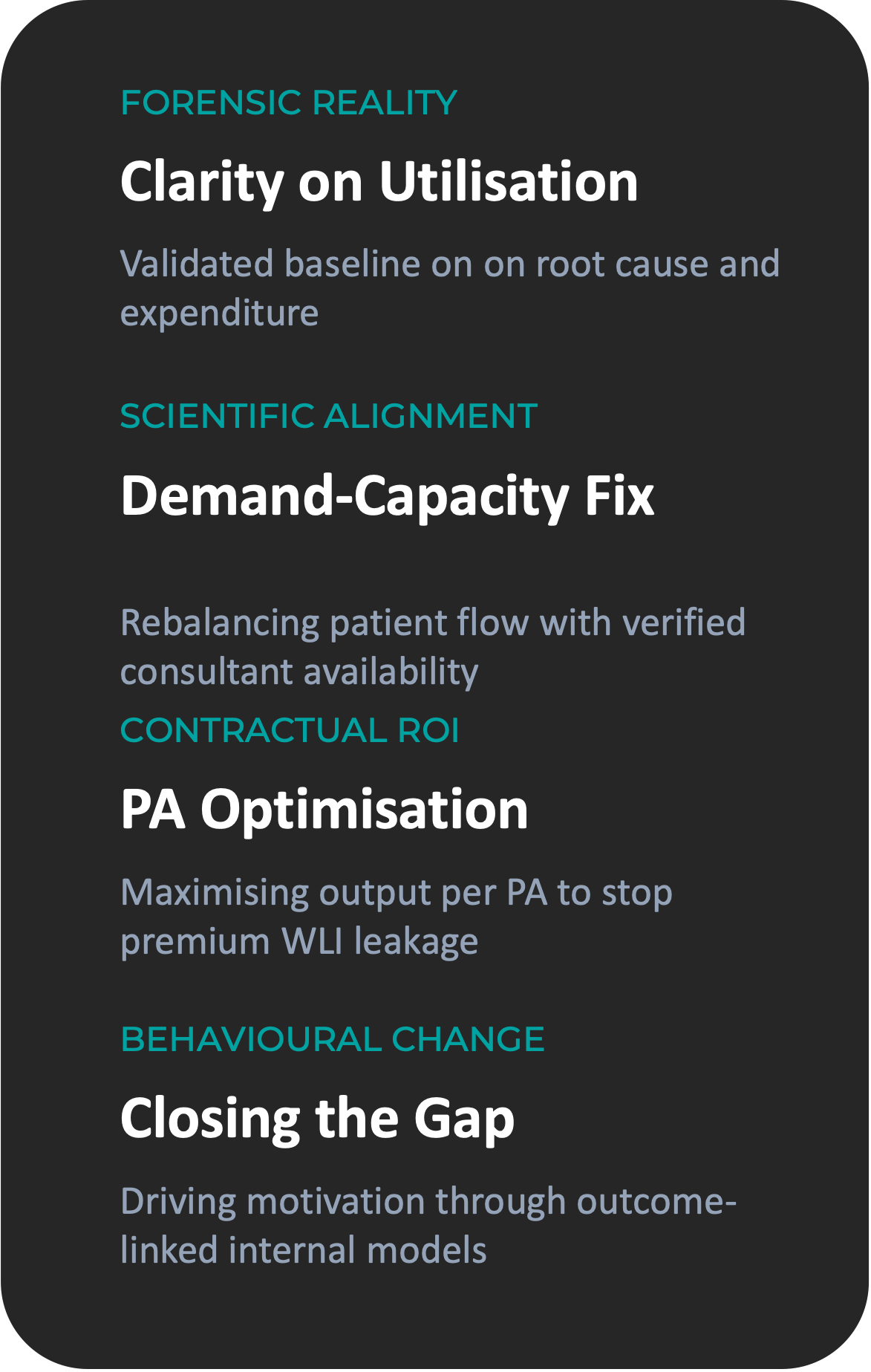Screen dimensions: 871x1372
Task: Click the 'consultant availability' text
Action: [299, 672]
